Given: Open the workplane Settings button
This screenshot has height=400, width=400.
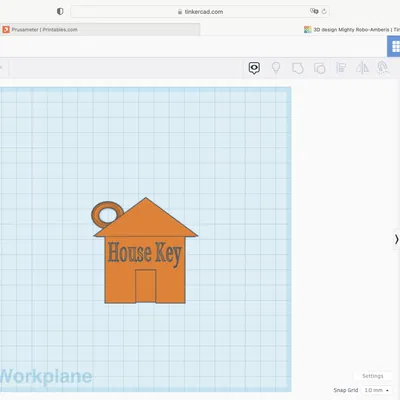Looking at the screenshot, I should [373, 376].
